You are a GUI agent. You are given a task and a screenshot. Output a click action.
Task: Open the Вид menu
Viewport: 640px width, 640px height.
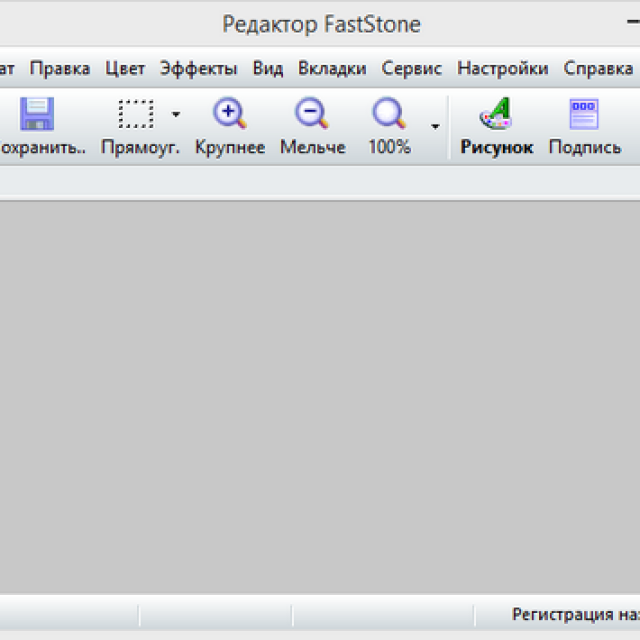(x=268, y=69)
